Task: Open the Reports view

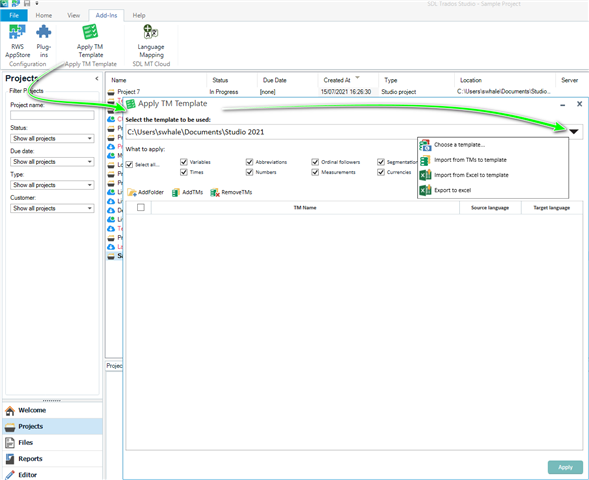Action: (52, 459)
